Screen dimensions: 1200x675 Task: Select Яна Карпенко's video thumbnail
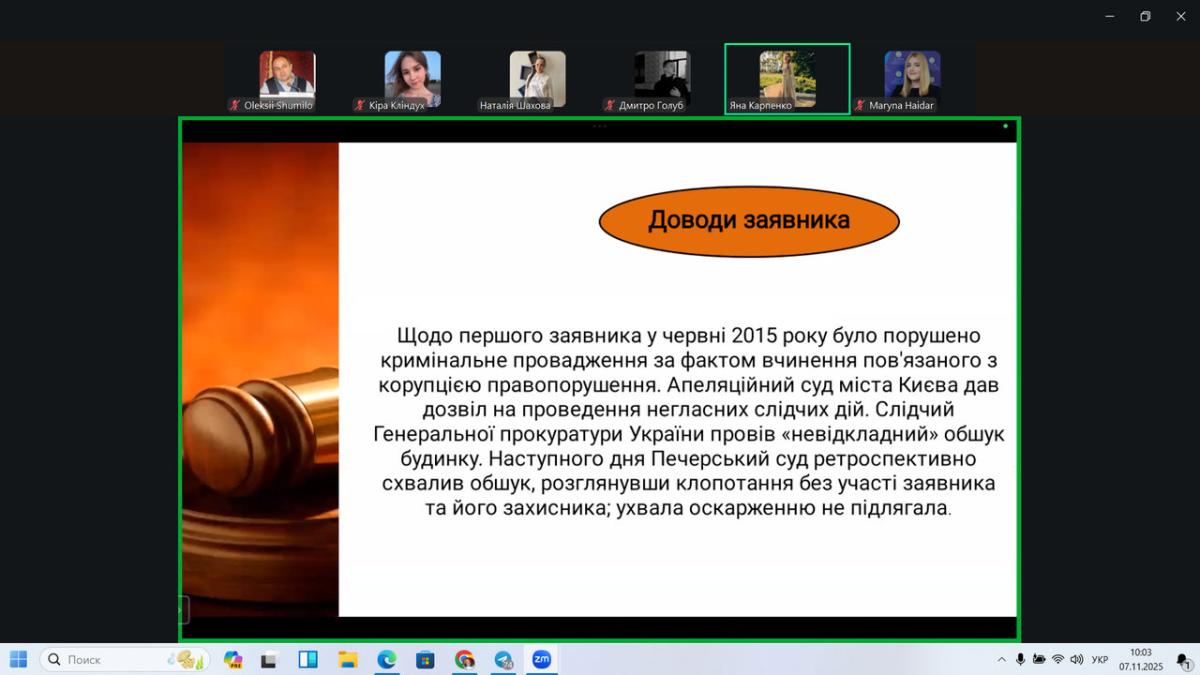click(x=787, y=79)
